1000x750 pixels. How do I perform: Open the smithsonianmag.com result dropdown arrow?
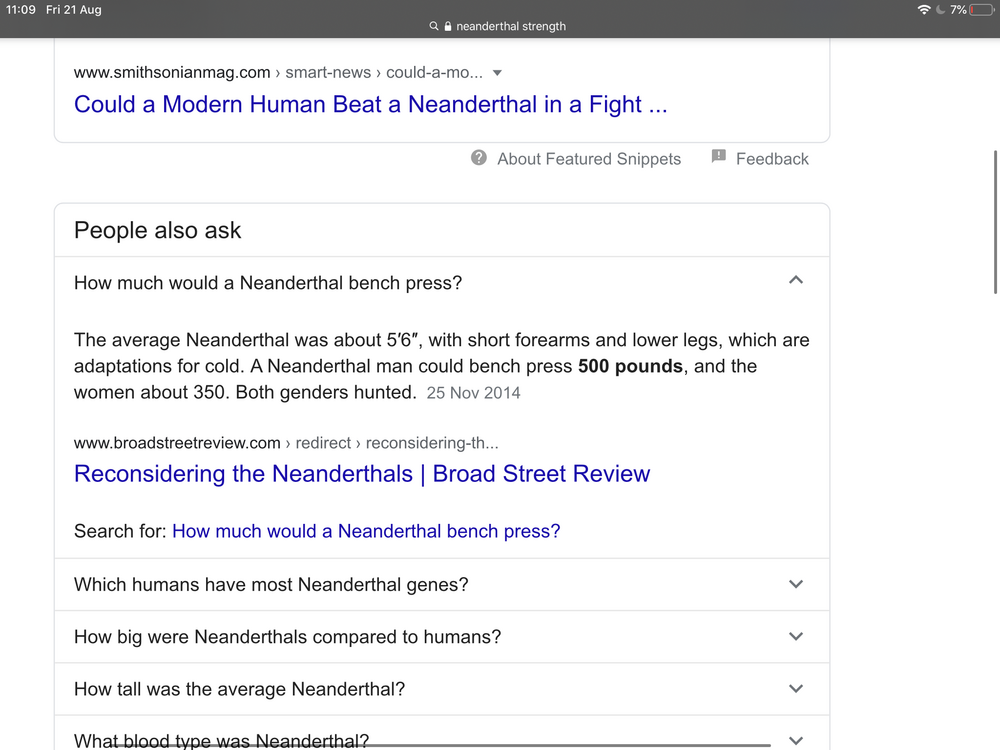(498, 73)
